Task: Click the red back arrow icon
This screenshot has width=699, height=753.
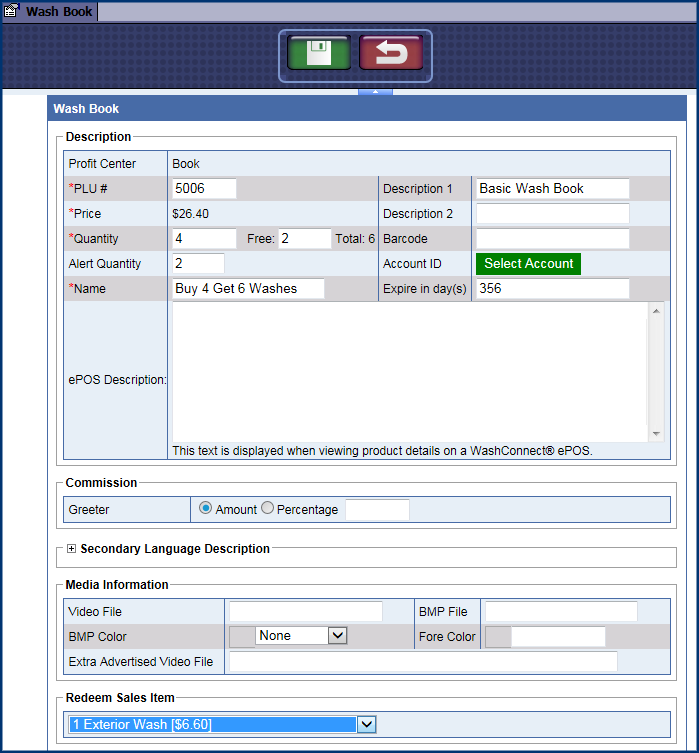Action: pyautogui.click(x=390, y=53)
